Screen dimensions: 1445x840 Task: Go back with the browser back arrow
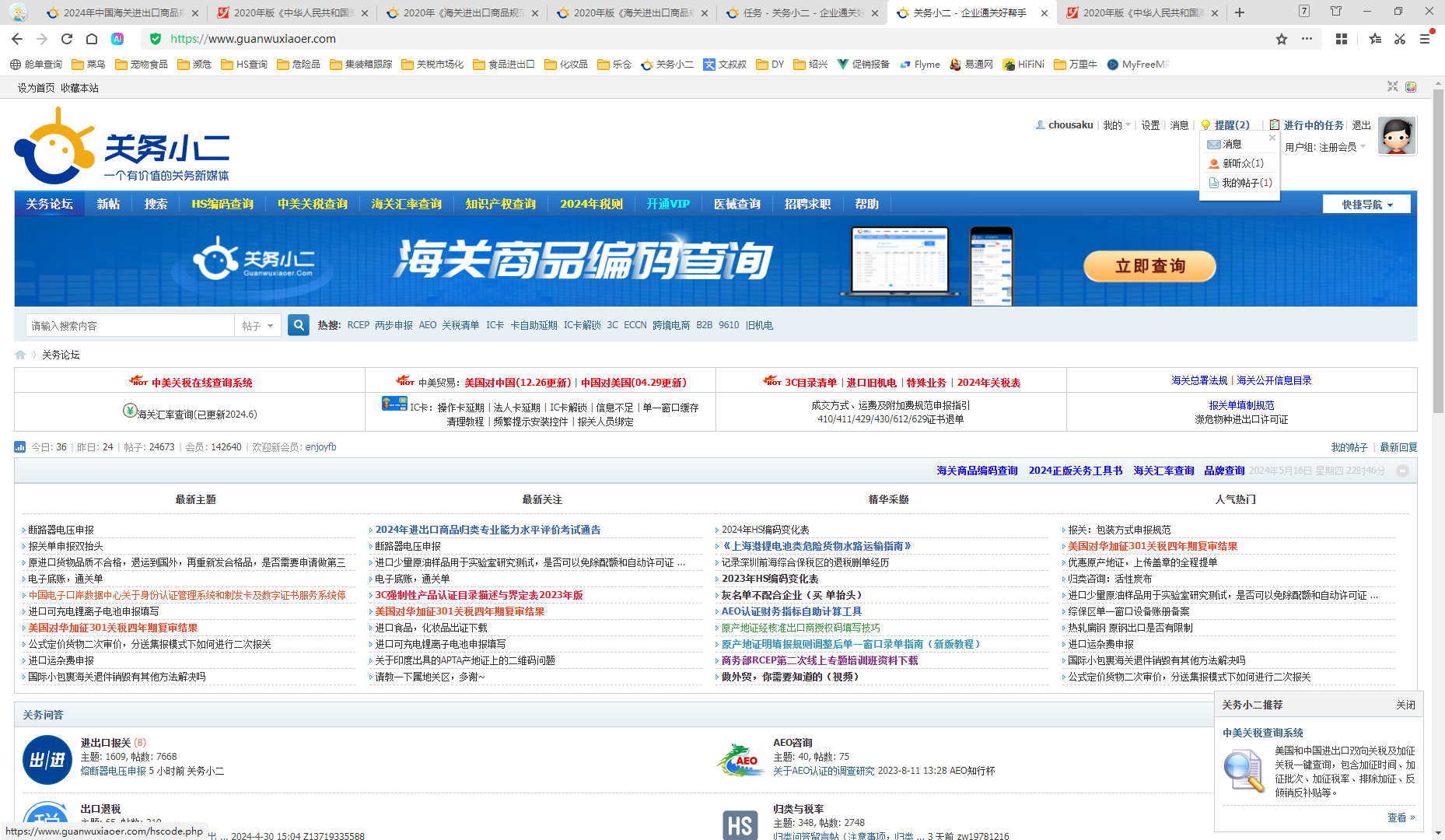click(17, 39)
